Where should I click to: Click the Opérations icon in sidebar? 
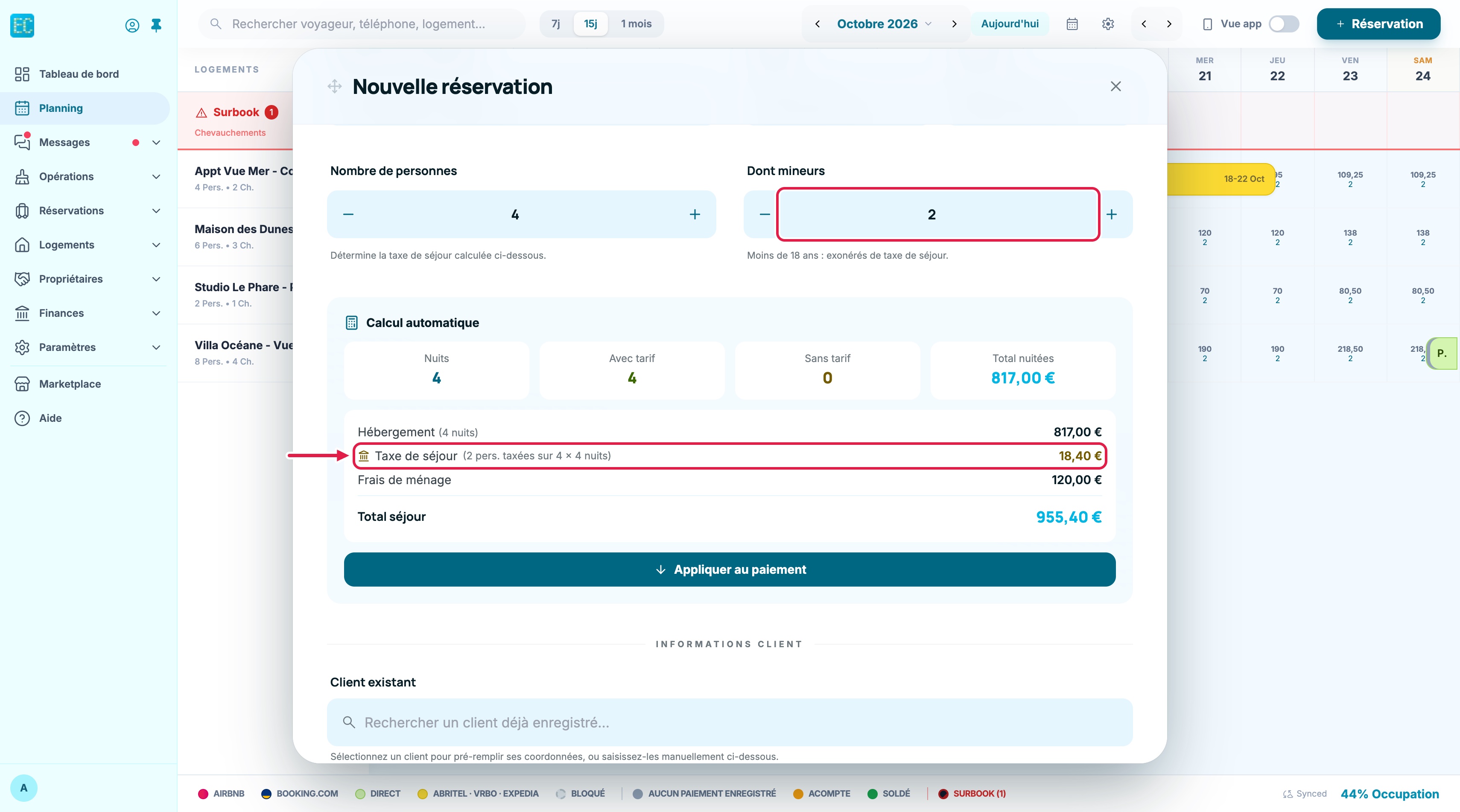click(22, 177)
